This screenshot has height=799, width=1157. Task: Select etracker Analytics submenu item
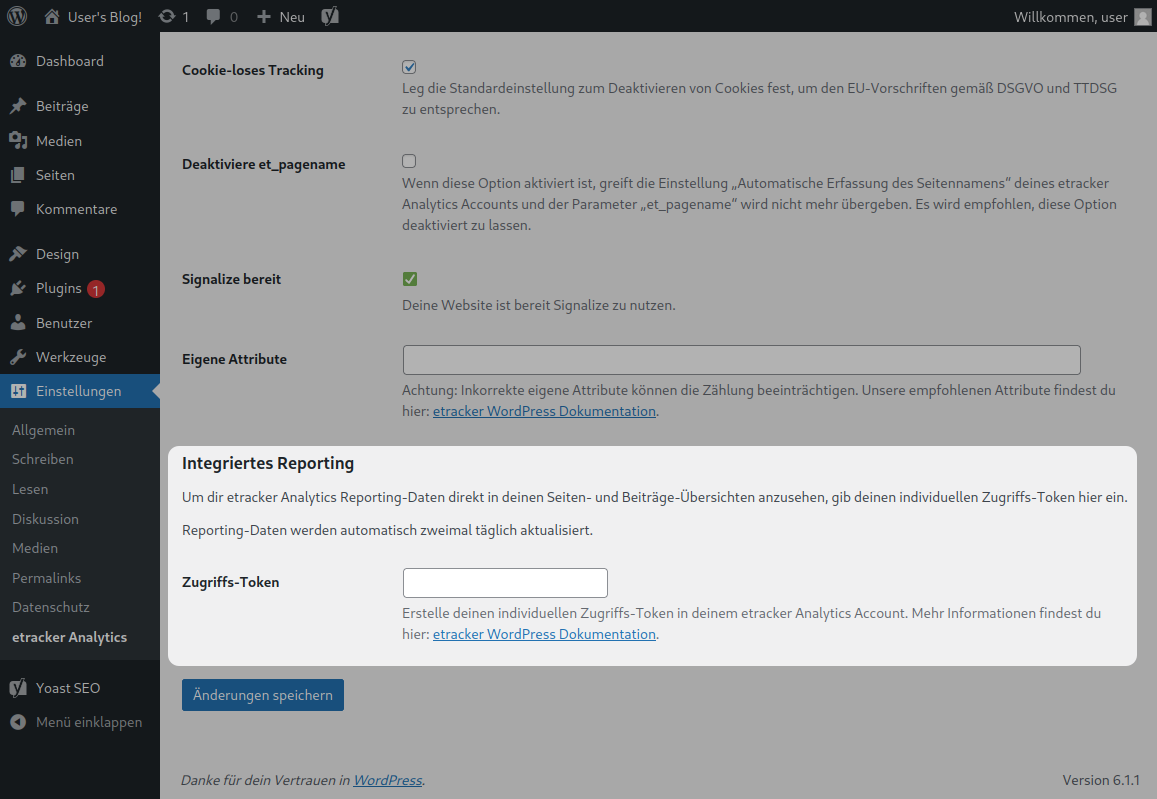coord(69,637)
